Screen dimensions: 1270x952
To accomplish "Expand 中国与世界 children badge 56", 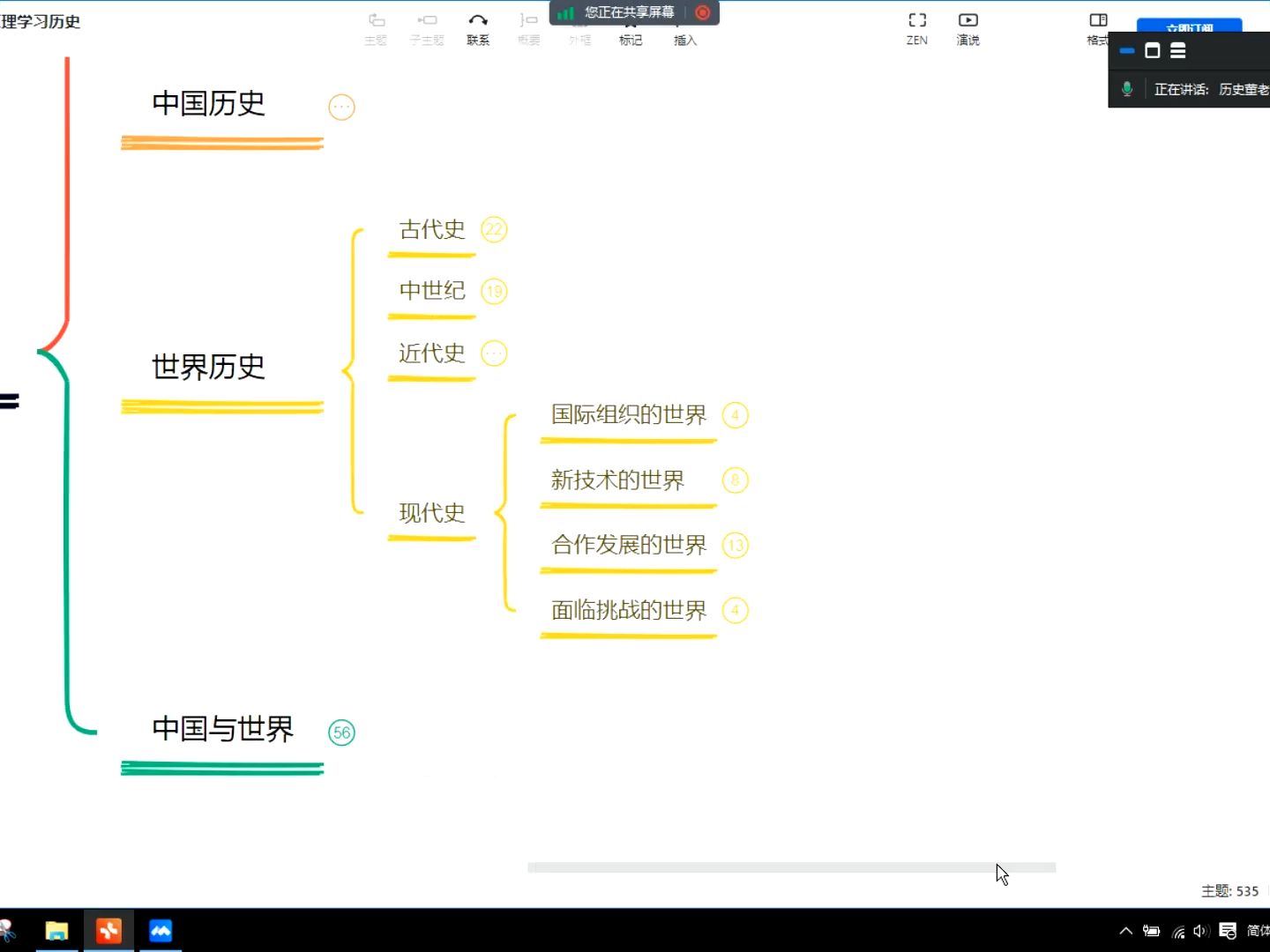I will point(341,733).
